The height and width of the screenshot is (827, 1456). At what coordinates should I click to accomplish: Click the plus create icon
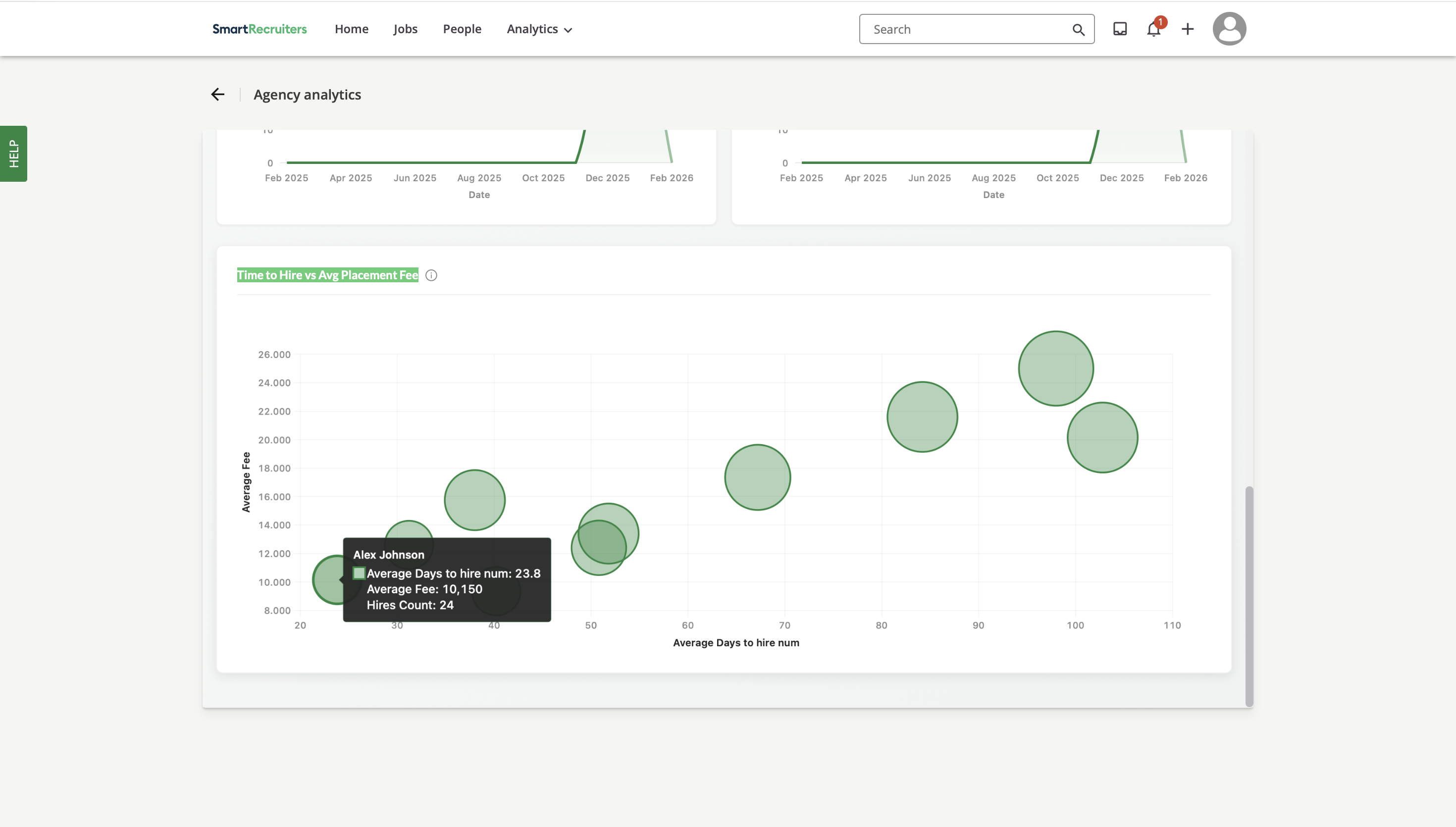pyautogui.click(x=1188, y=29)
